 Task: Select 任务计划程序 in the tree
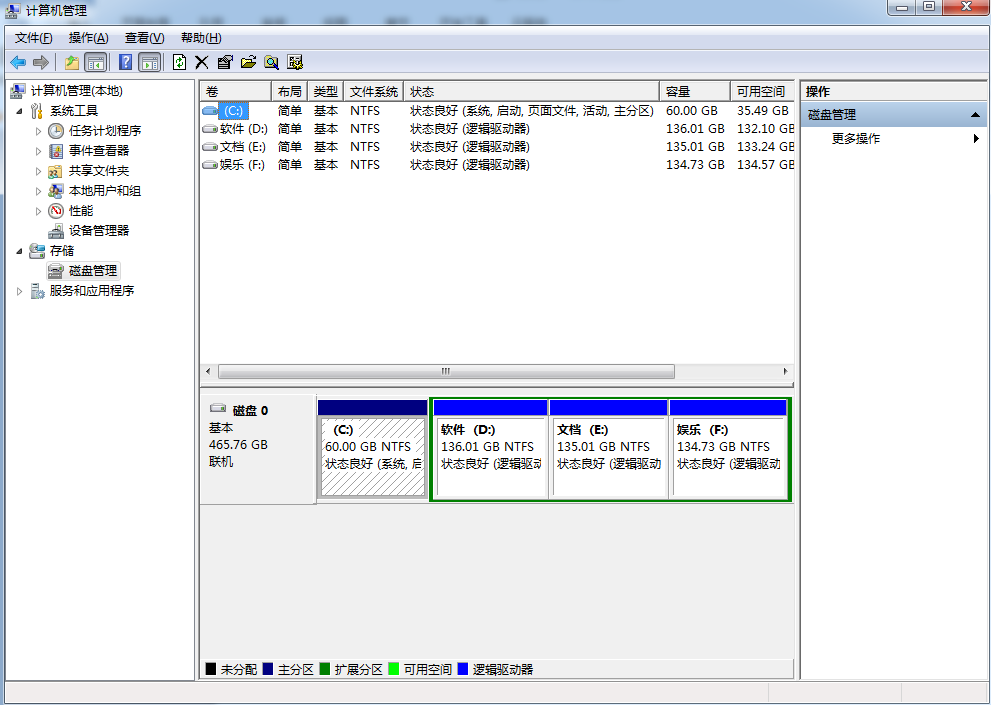click(104, 131)
